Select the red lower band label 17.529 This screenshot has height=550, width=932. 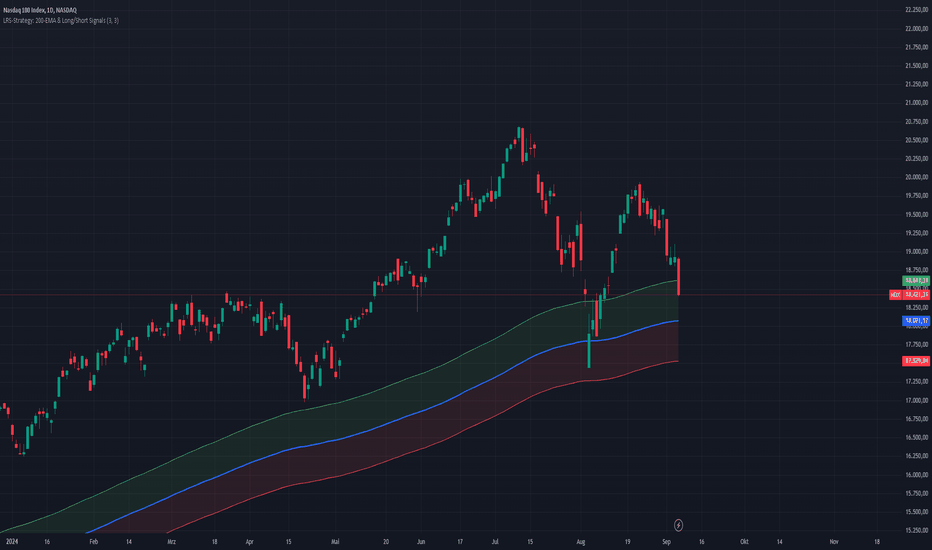tap(916, 361)
